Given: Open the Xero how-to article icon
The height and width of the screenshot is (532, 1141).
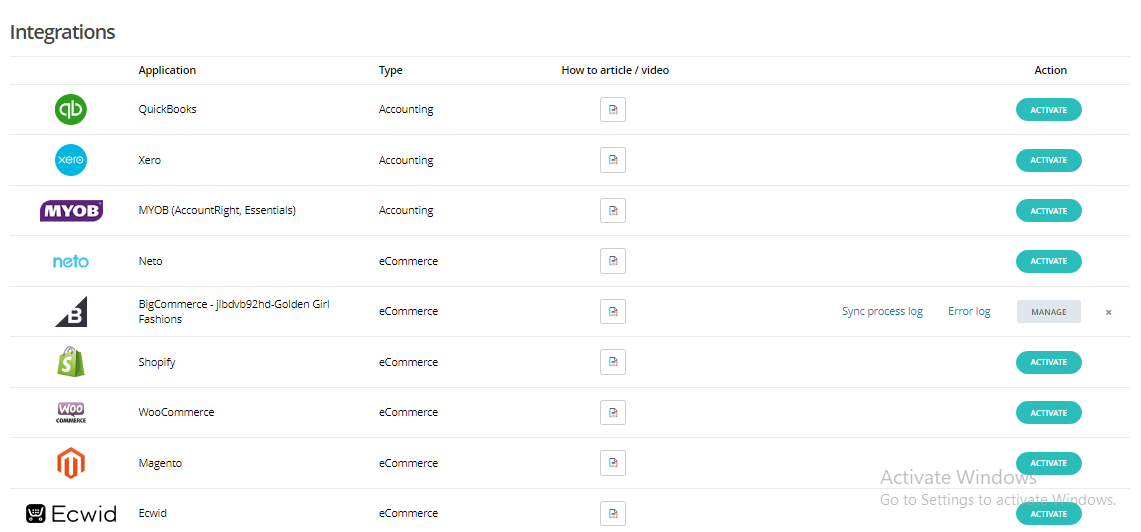Looking at the screenshot, I should click(x=613, y=160).
